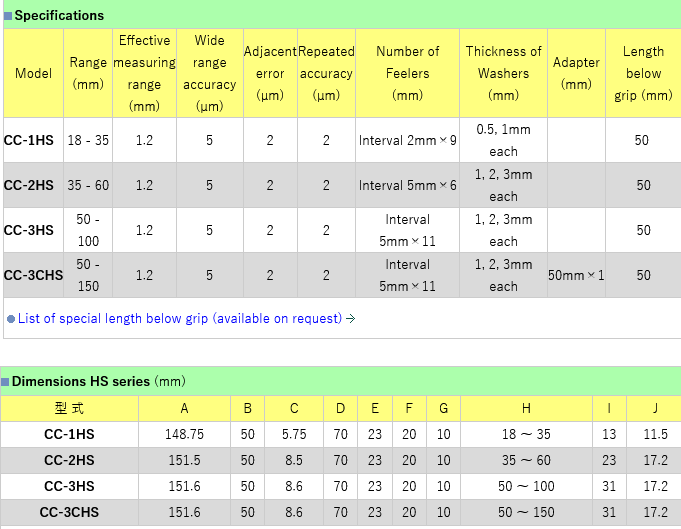
Task: Open the special length below grip list link
Action: 180,318
